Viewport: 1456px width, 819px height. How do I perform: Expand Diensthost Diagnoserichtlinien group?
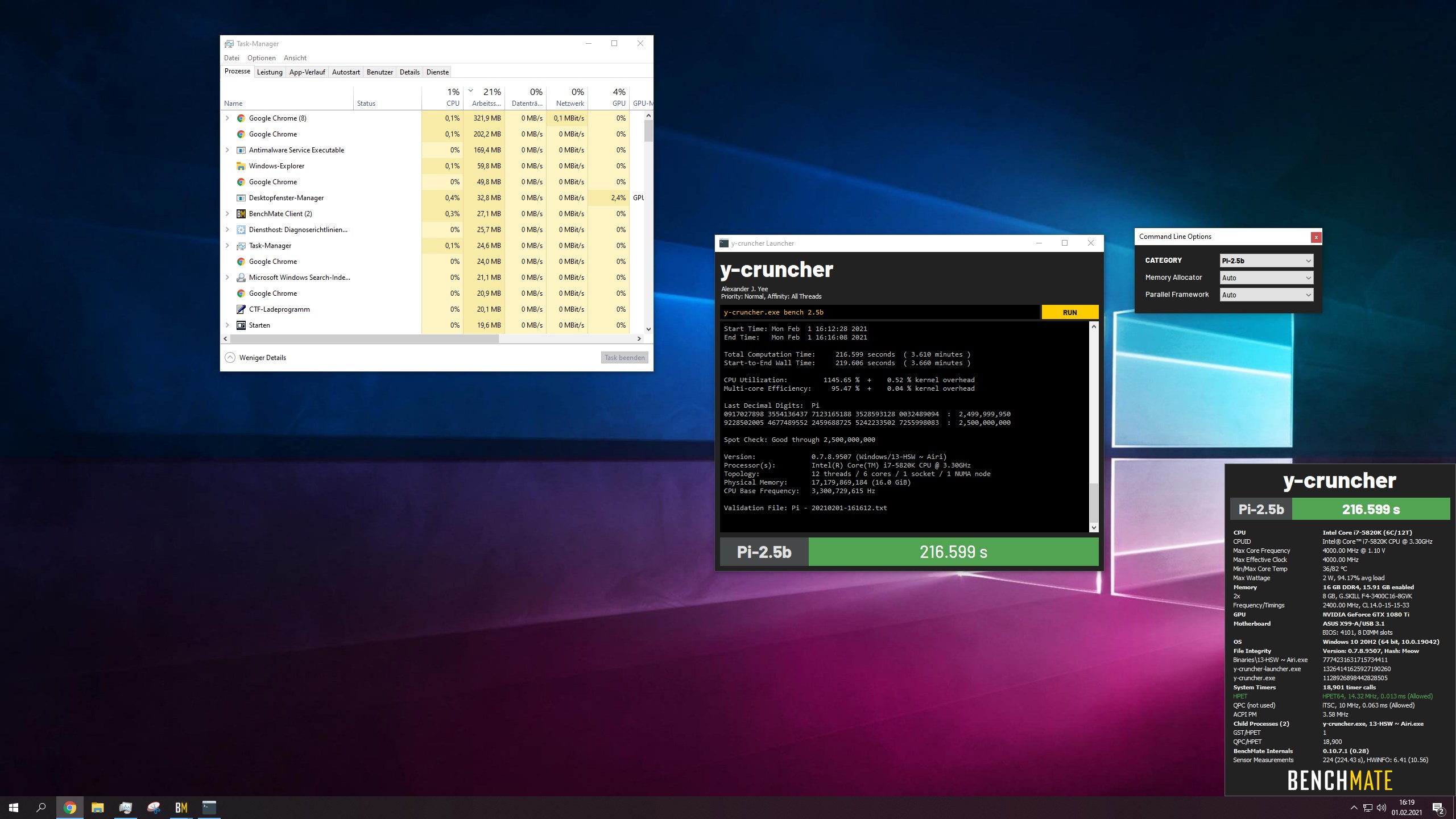point(227,230)
